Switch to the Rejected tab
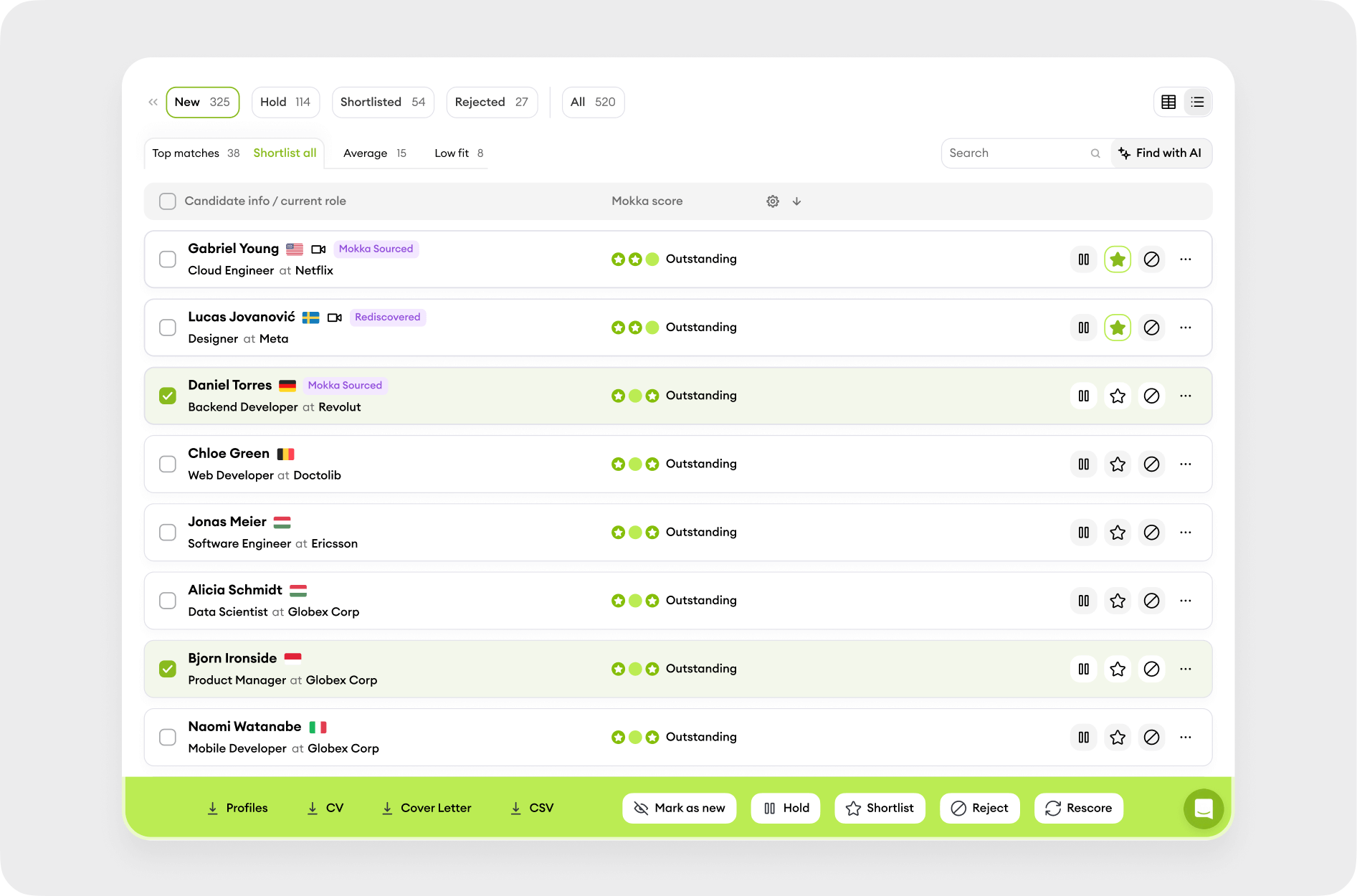 [491, 102]
